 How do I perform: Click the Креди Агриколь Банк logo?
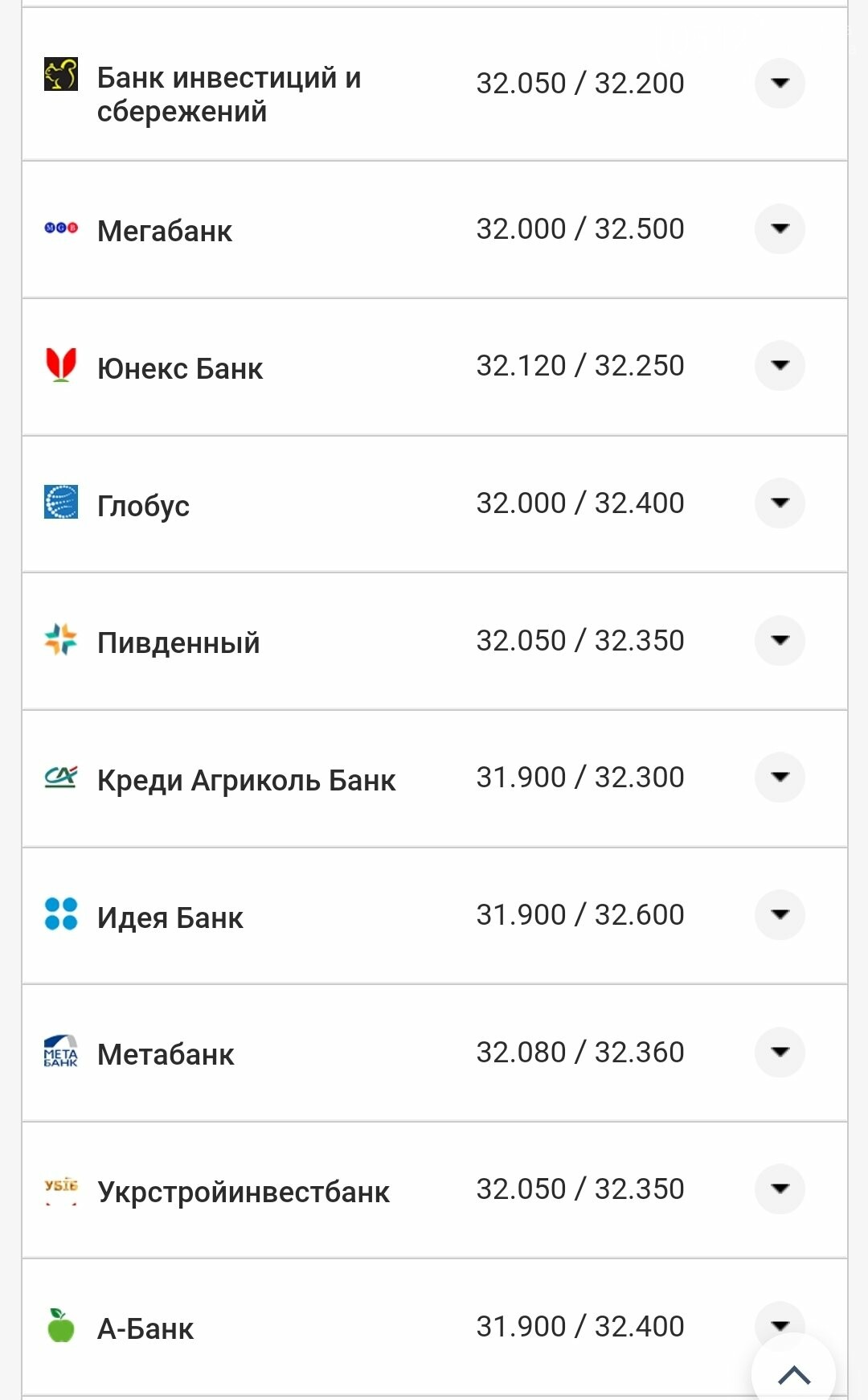(61, 777)
